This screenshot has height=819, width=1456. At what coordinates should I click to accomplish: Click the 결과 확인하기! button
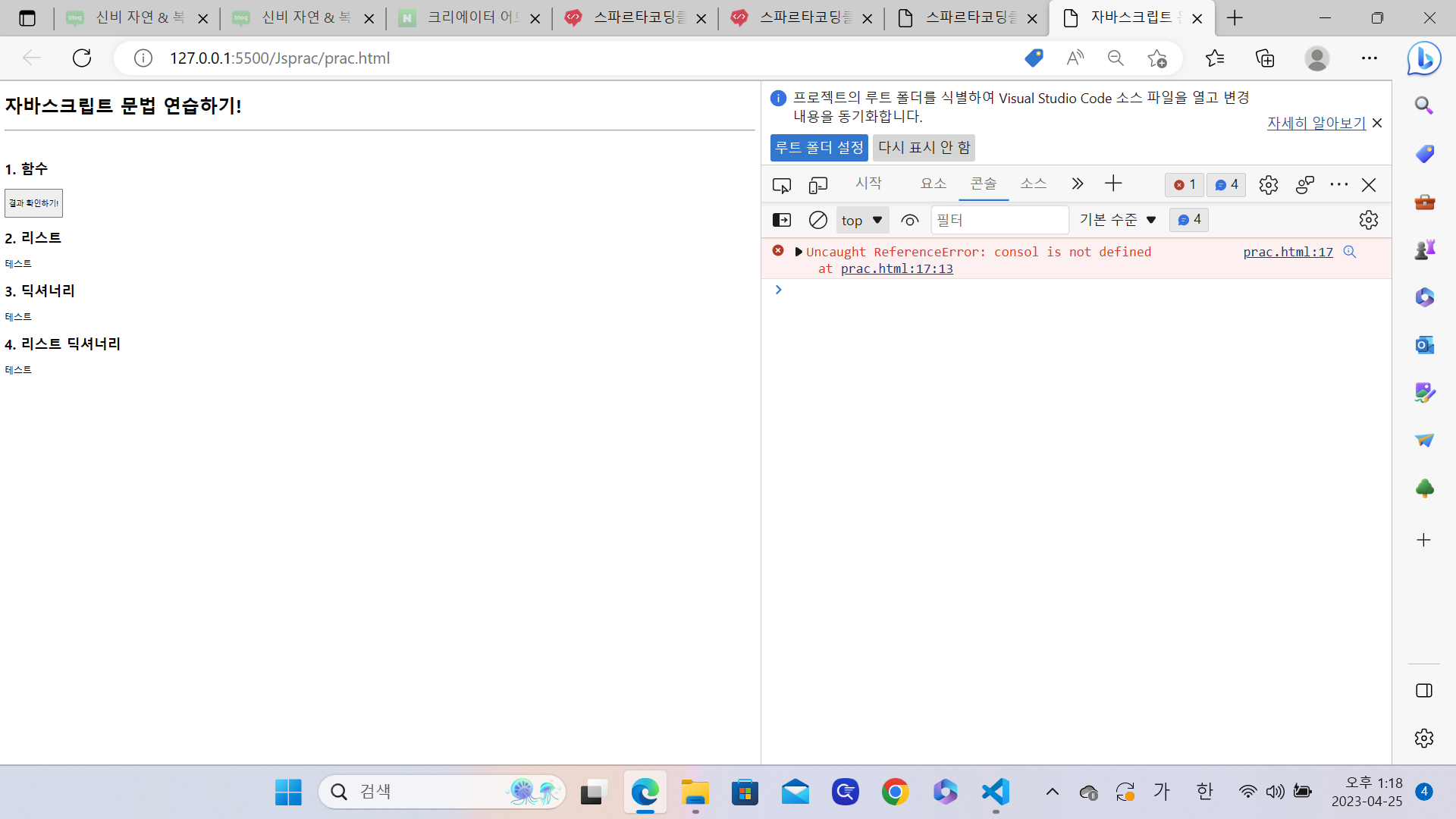point(33,203)
